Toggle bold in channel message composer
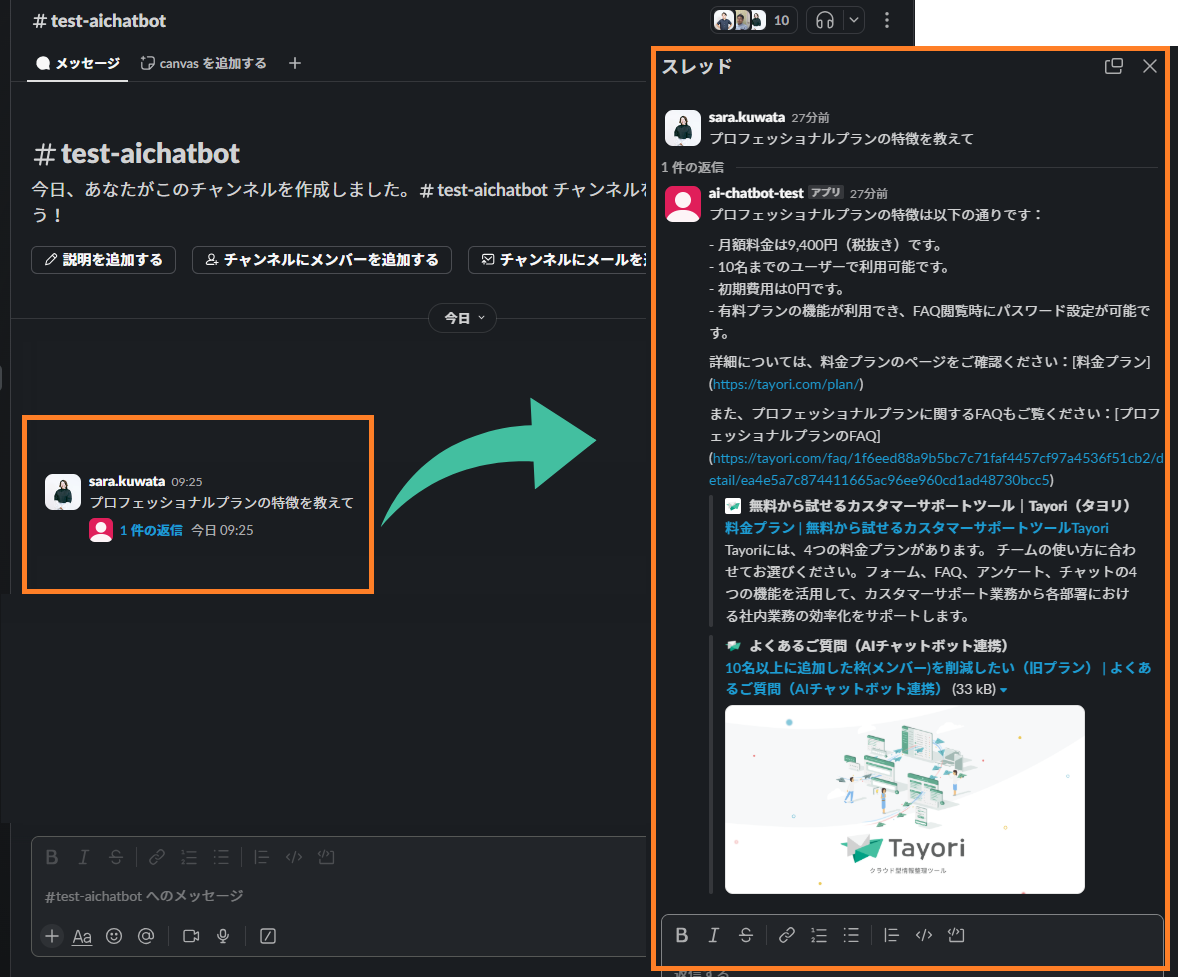 click(x=52, y=857)
